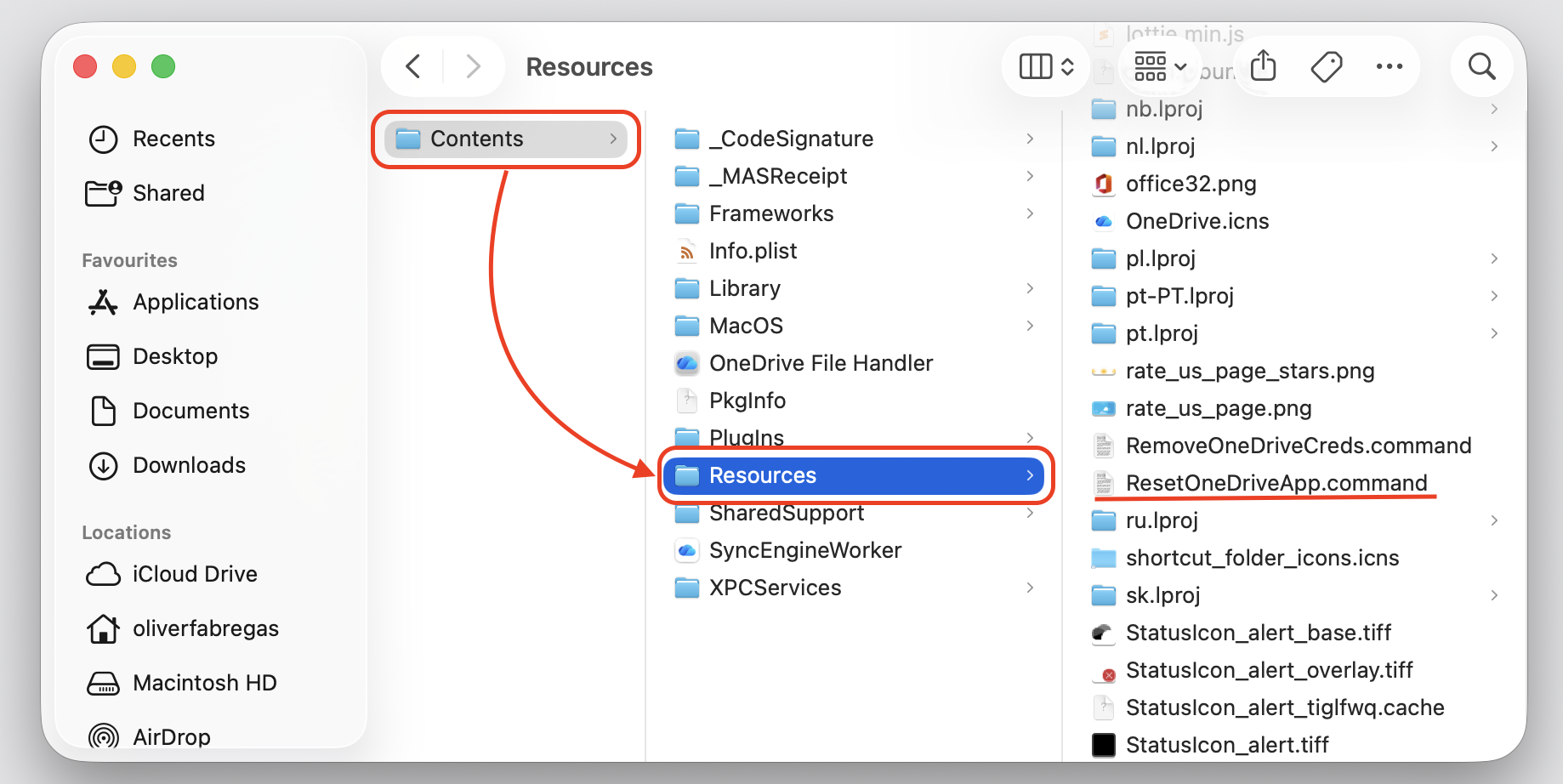Expand the _MASReceipt chevron
Viewport: 1563px width, 784px height.
point(1030,176)
